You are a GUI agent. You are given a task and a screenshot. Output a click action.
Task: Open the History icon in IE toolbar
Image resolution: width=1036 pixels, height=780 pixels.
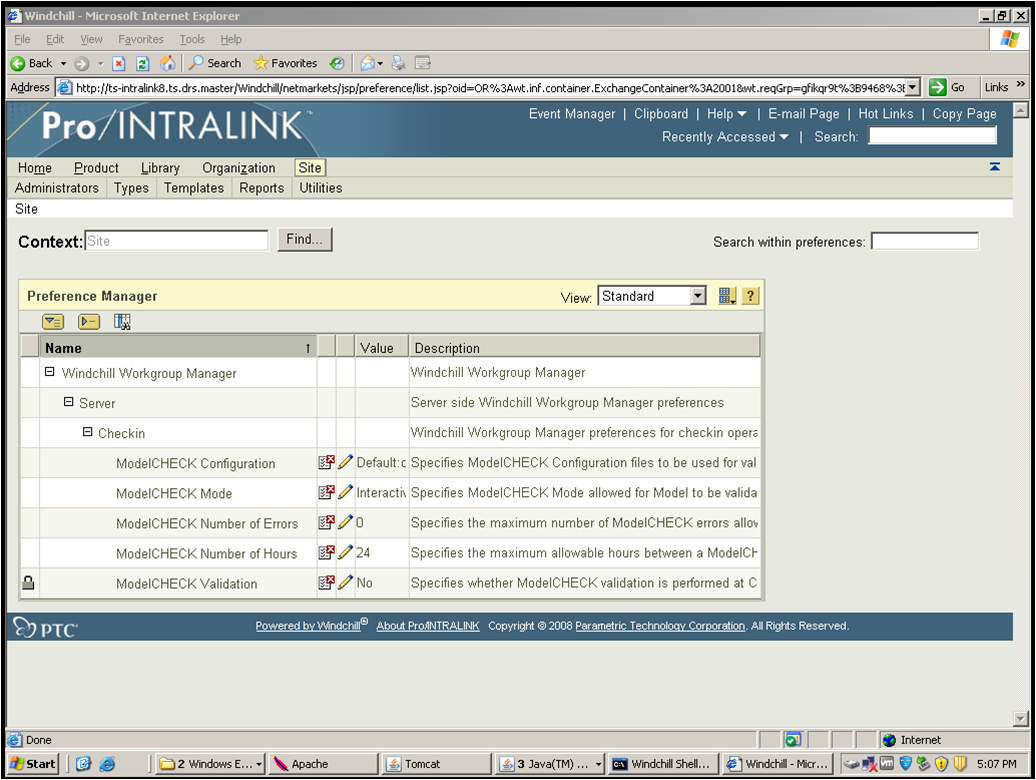[337, 63]
